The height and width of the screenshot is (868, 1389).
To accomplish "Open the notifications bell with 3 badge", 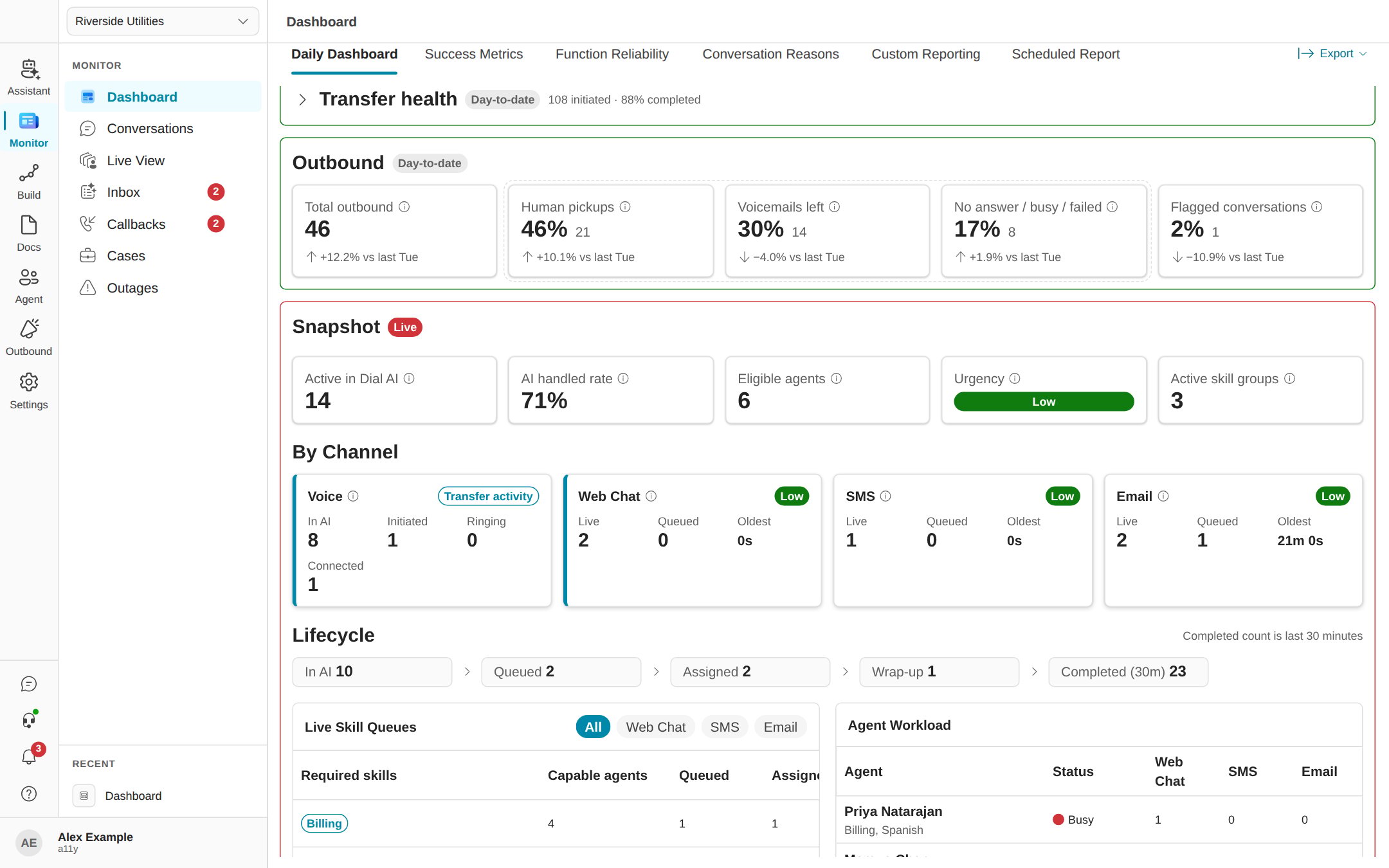I will pos(29,757).
